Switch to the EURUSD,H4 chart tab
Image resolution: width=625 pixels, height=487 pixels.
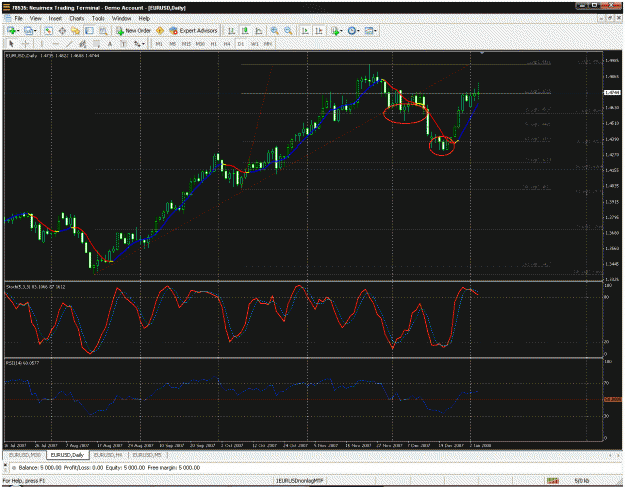108,455
